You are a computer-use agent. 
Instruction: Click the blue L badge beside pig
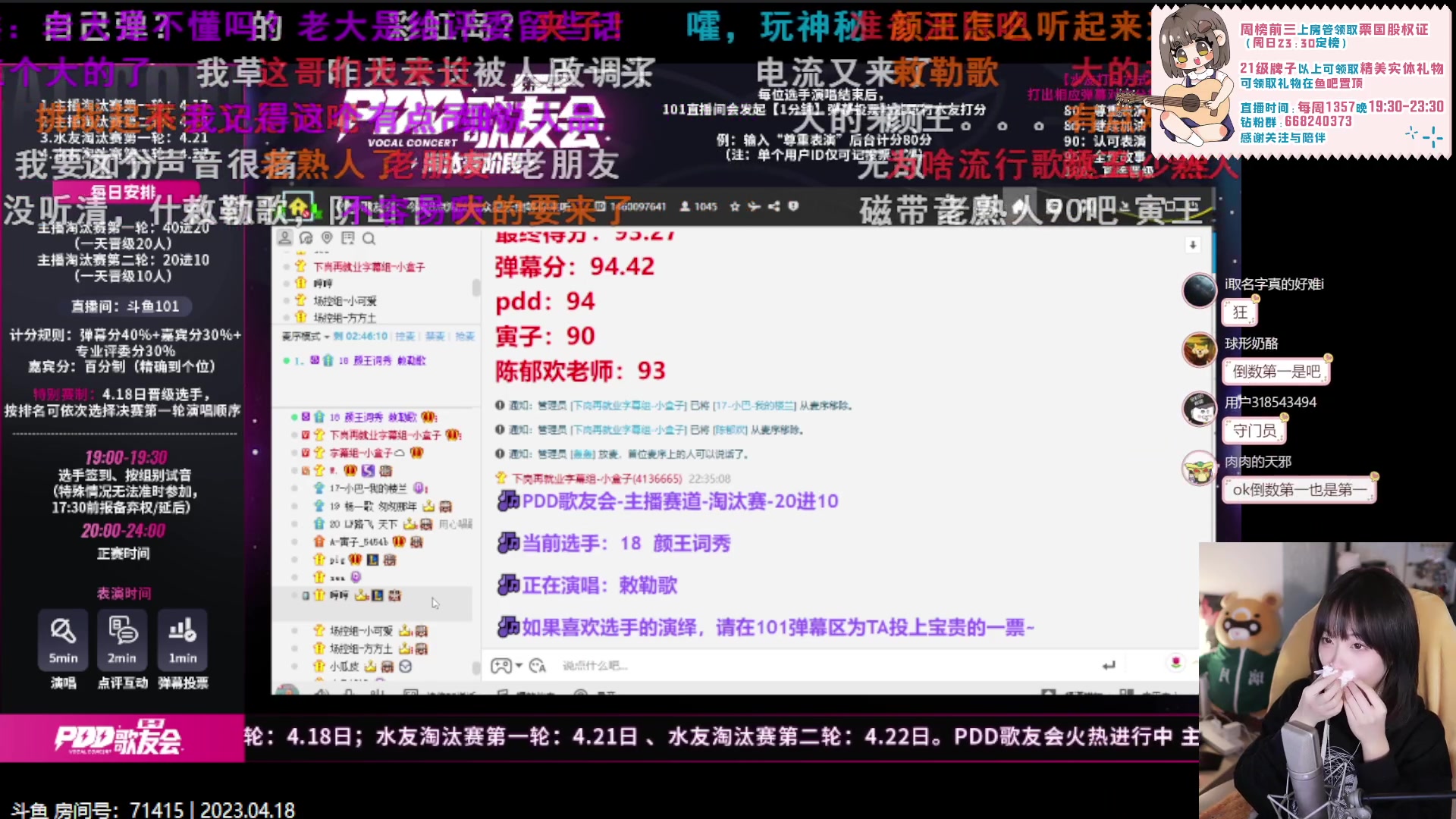pyautogui.click(x=372, y=560)
